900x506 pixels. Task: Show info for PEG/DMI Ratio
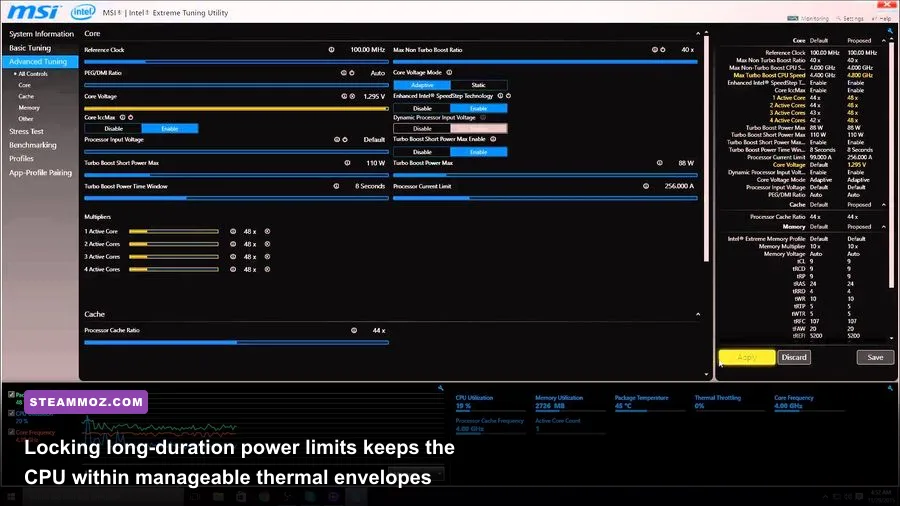tap(344, 73)
